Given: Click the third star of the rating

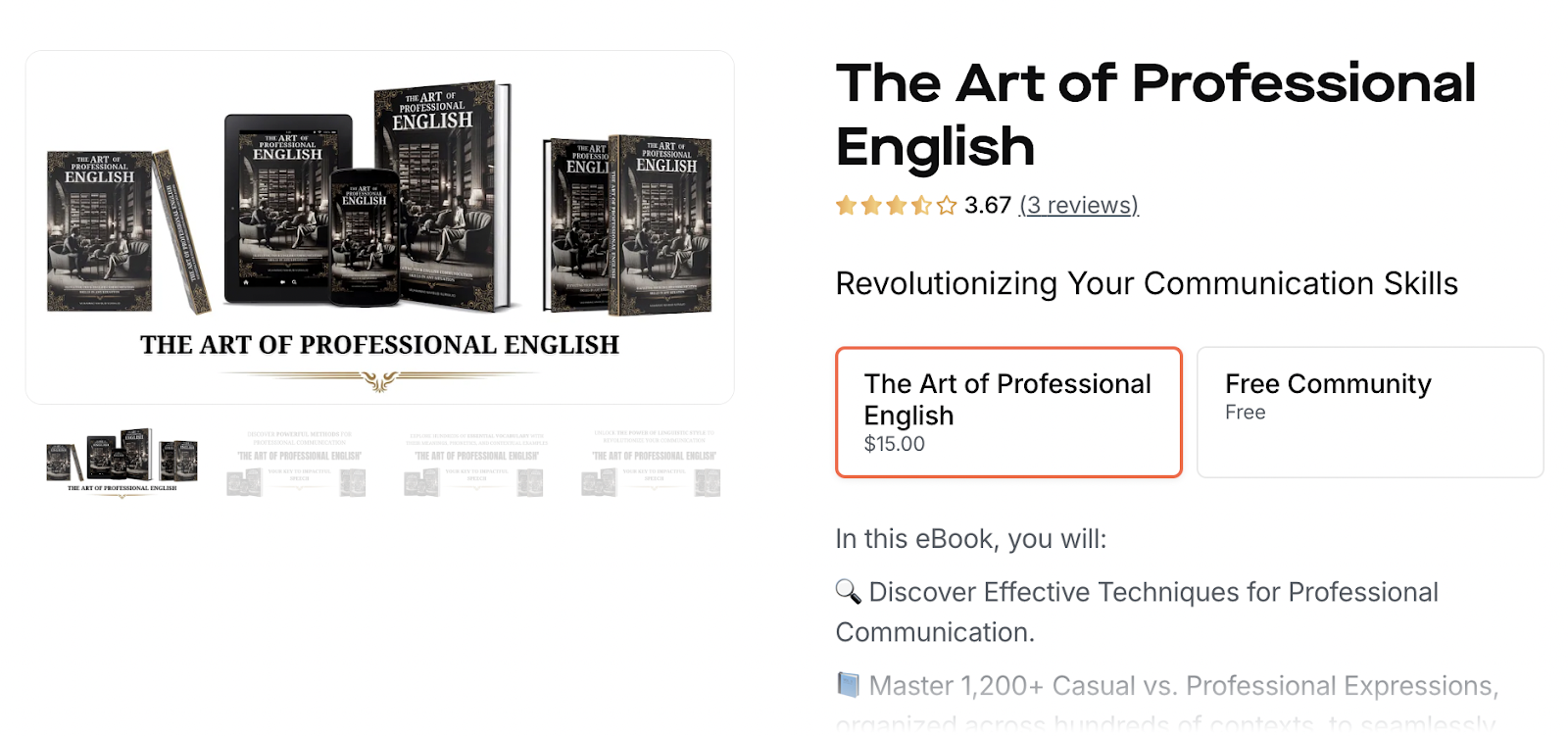Looking at the screenshot, I should tap(898, 205).
